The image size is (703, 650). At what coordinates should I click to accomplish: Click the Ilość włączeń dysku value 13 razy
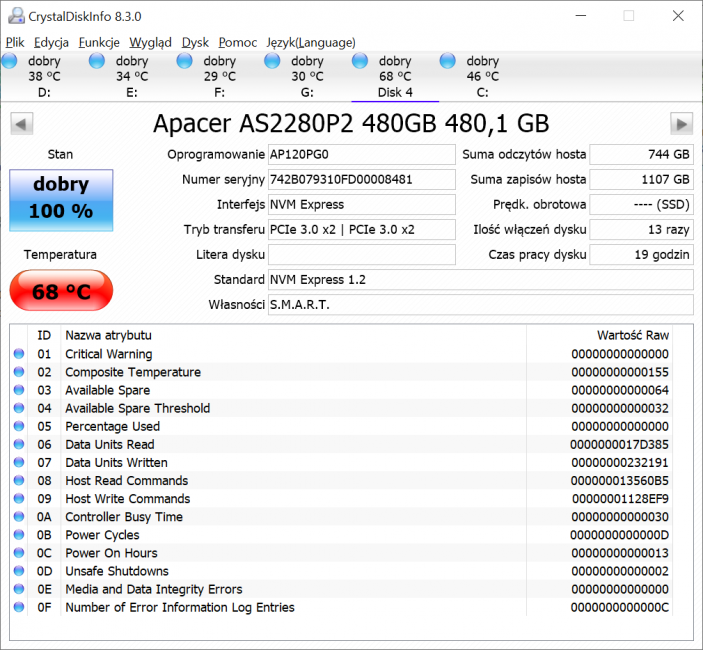[x=641, y=230]
